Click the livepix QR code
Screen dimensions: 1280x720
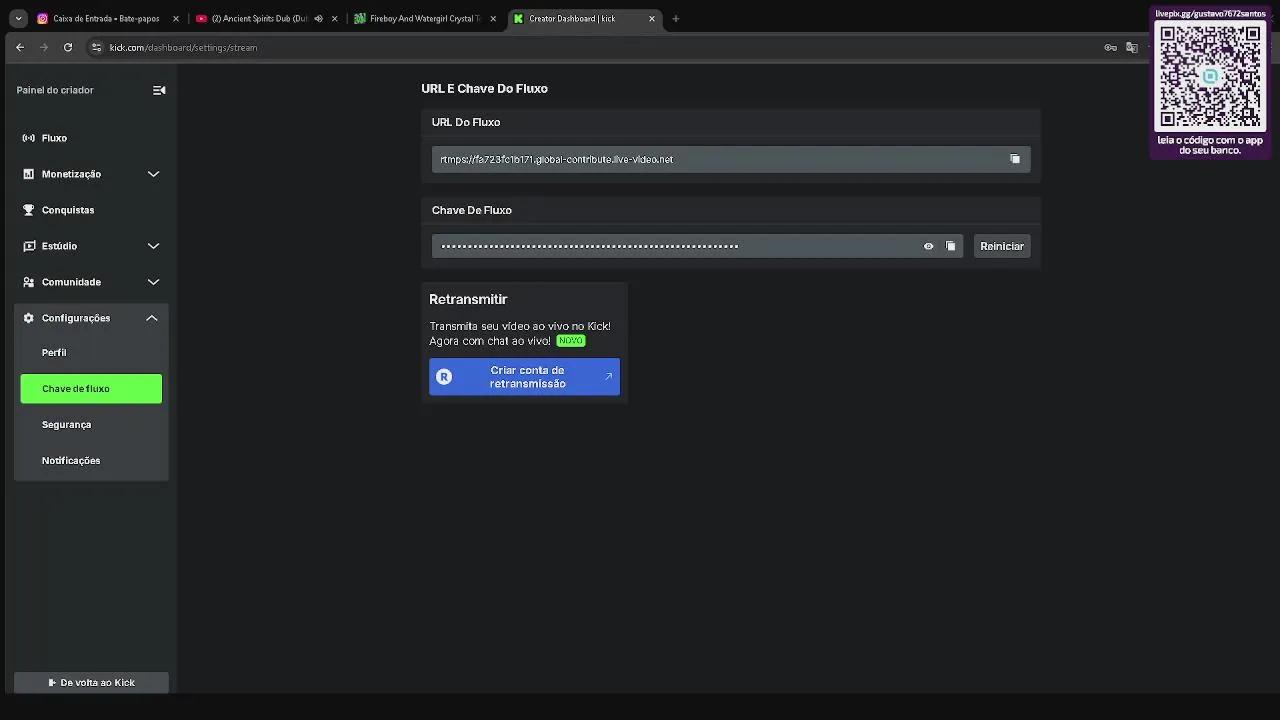(1210, 75)
